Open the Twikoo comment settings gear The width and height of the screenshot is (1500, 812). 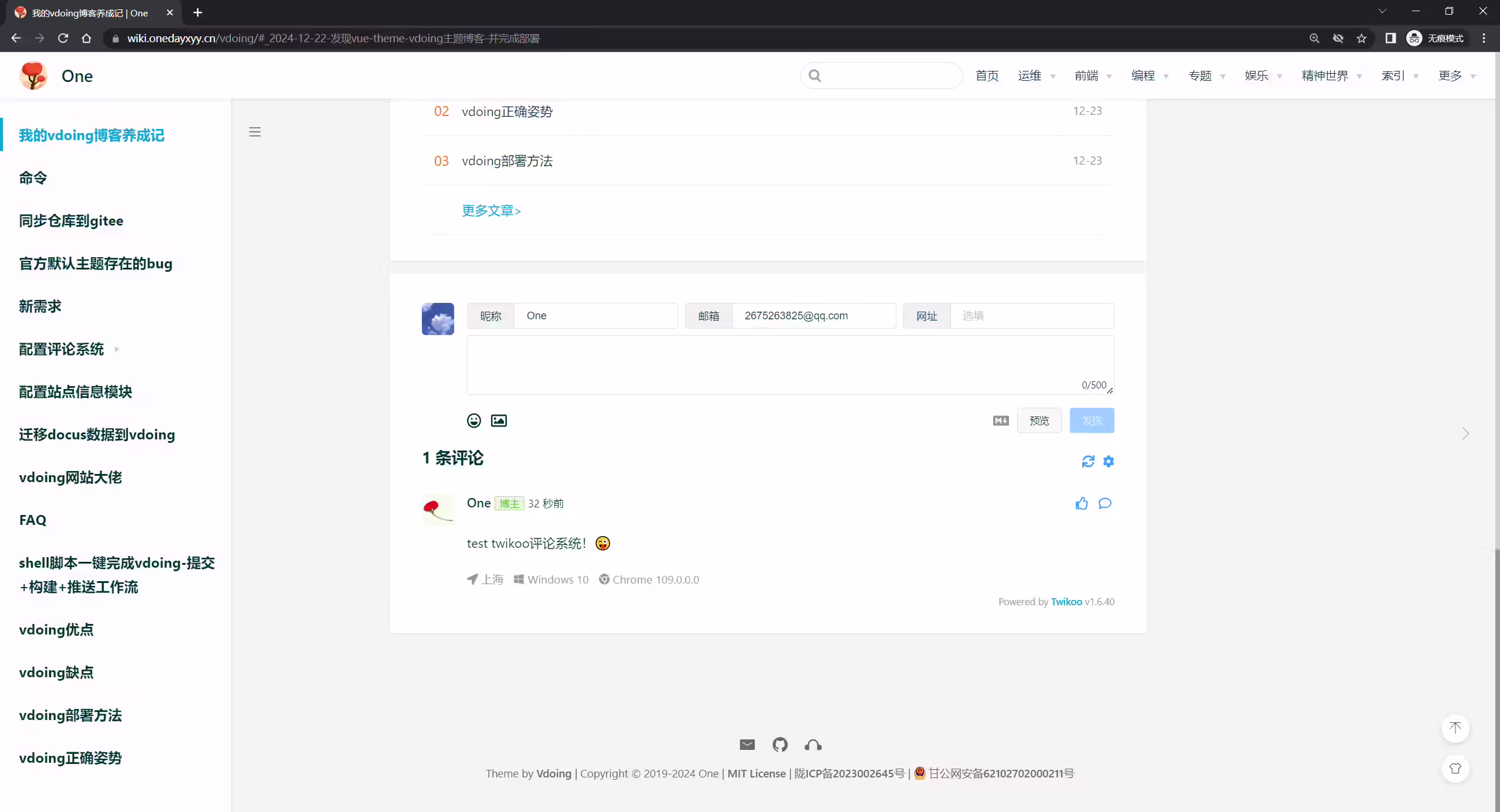click(1109, 462)
